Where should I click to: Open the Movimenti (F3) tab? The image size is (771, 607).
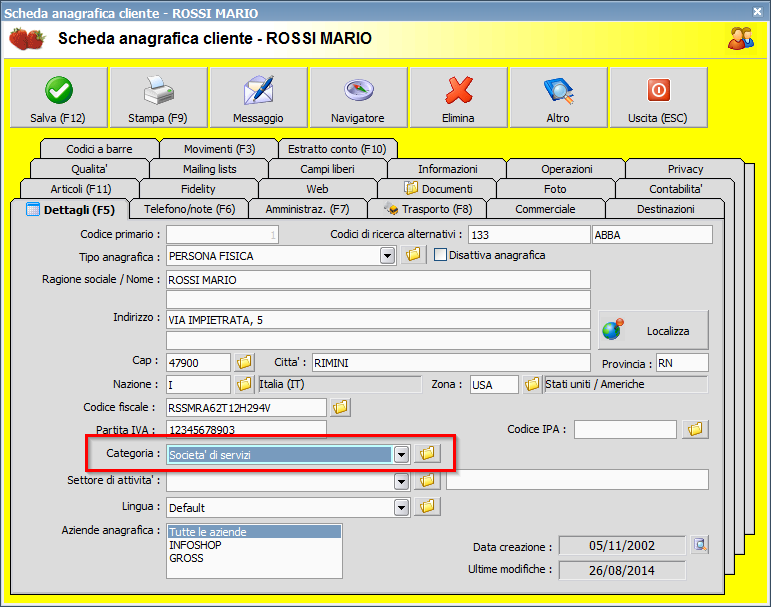pyautogui.click(x=219, y=149)
